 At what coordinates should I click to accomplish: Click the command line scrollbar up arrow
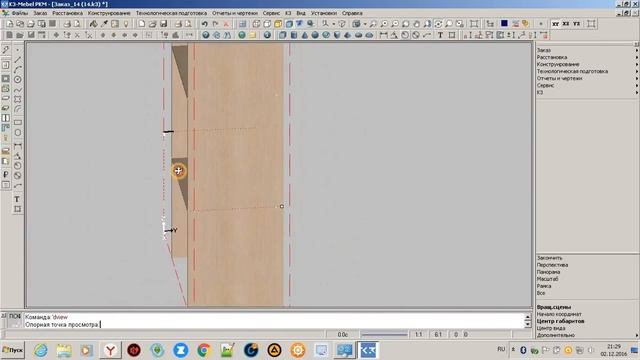coord(527,316)
